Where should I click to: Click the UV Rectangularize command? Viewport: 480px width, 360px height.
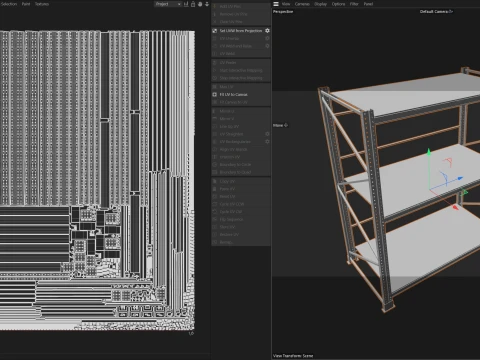(235, 142)
